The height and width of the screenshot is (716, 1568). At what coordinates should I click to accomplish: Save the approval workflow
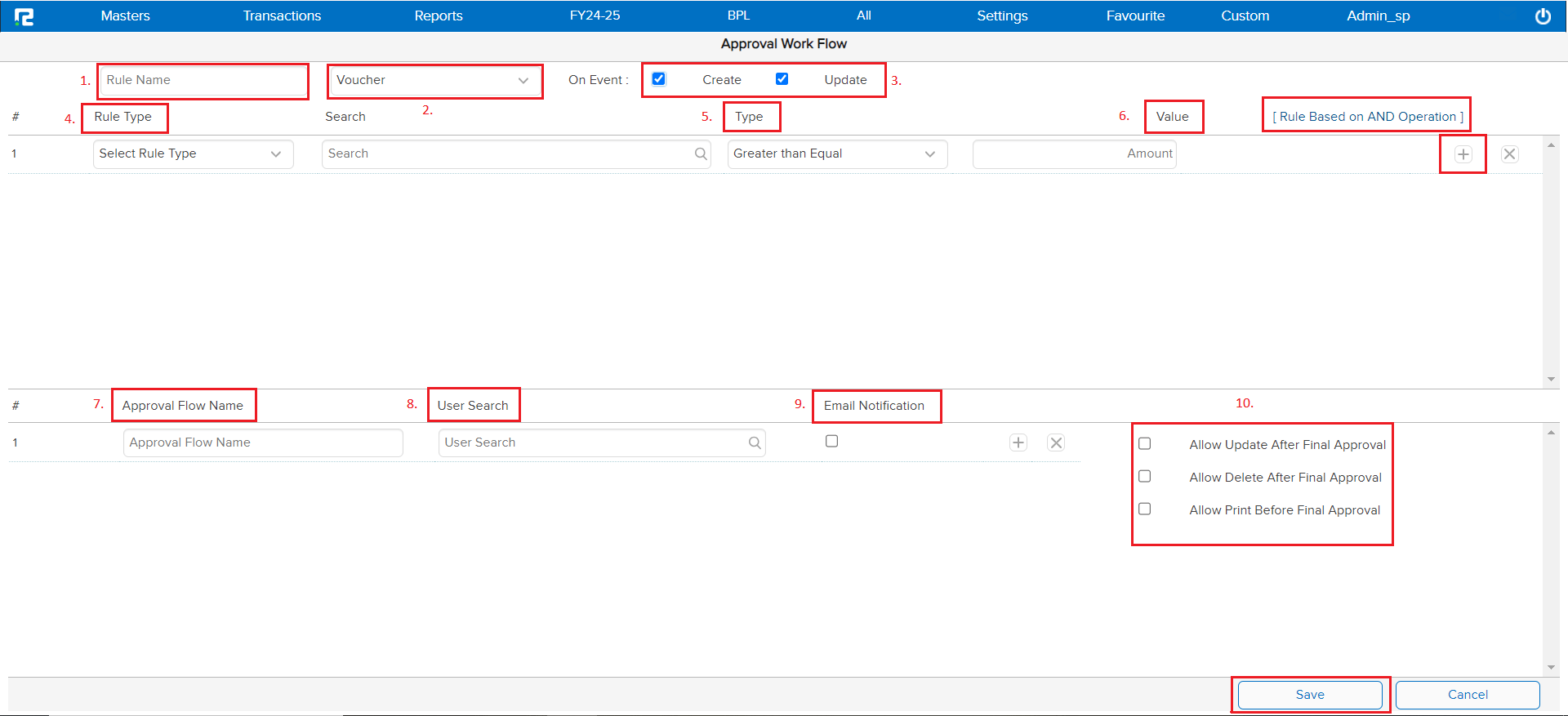[x=1309, y=695]
